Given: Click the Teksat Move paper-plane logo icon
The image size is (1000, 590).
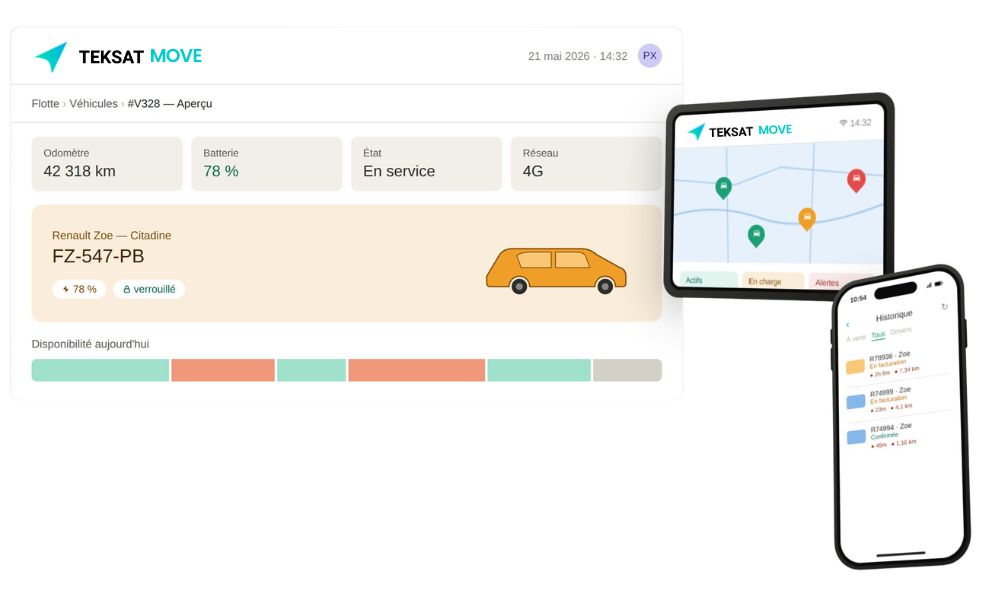Looking at the screenshot, I should pos(51,56).
